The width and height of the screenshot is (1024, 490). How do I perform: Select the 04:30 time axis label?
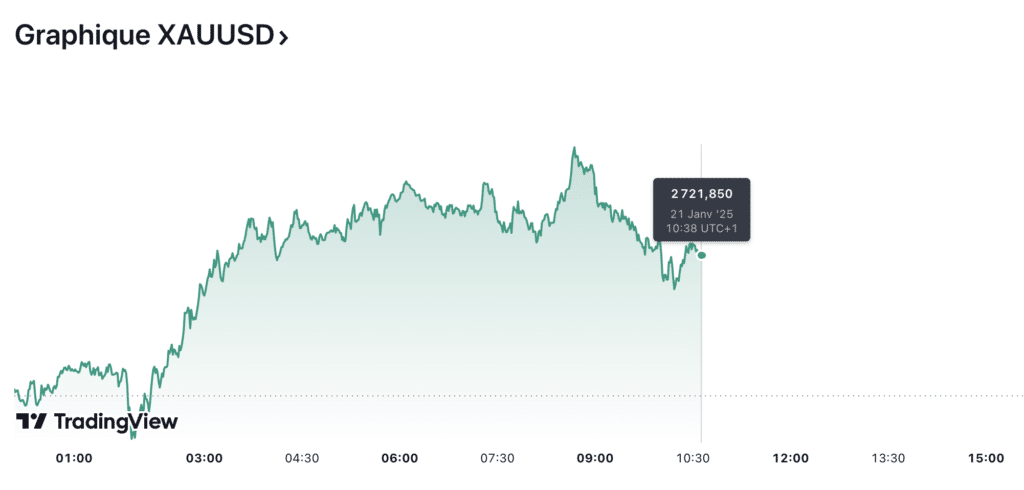pos(302,458)
